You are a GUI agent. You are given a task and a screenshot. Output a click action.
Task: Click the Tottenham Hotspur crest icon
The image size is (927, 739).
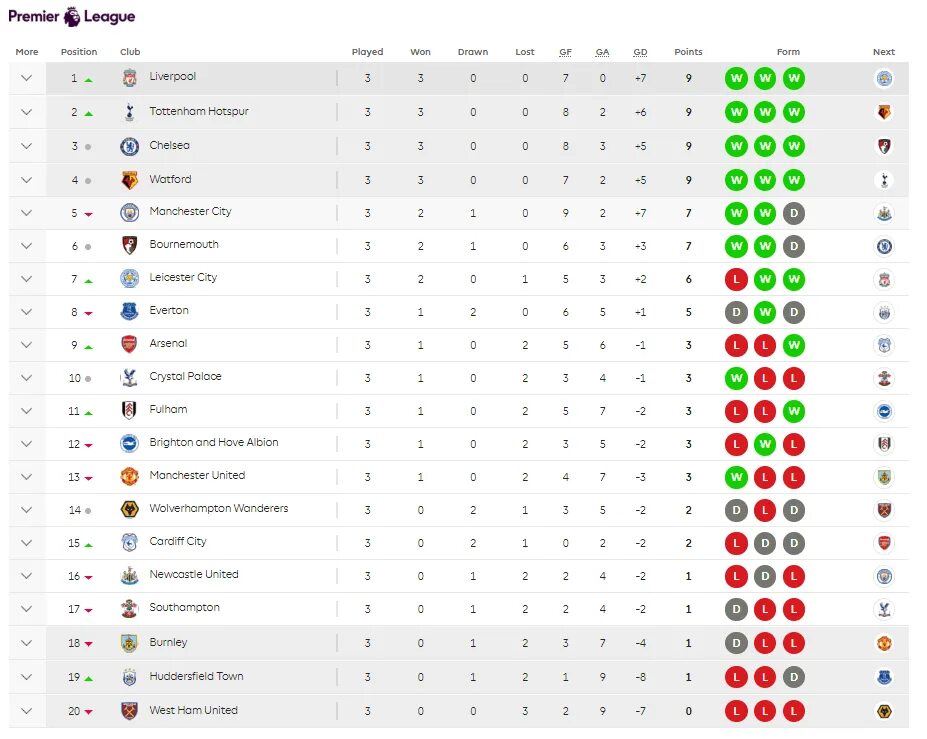129,112
